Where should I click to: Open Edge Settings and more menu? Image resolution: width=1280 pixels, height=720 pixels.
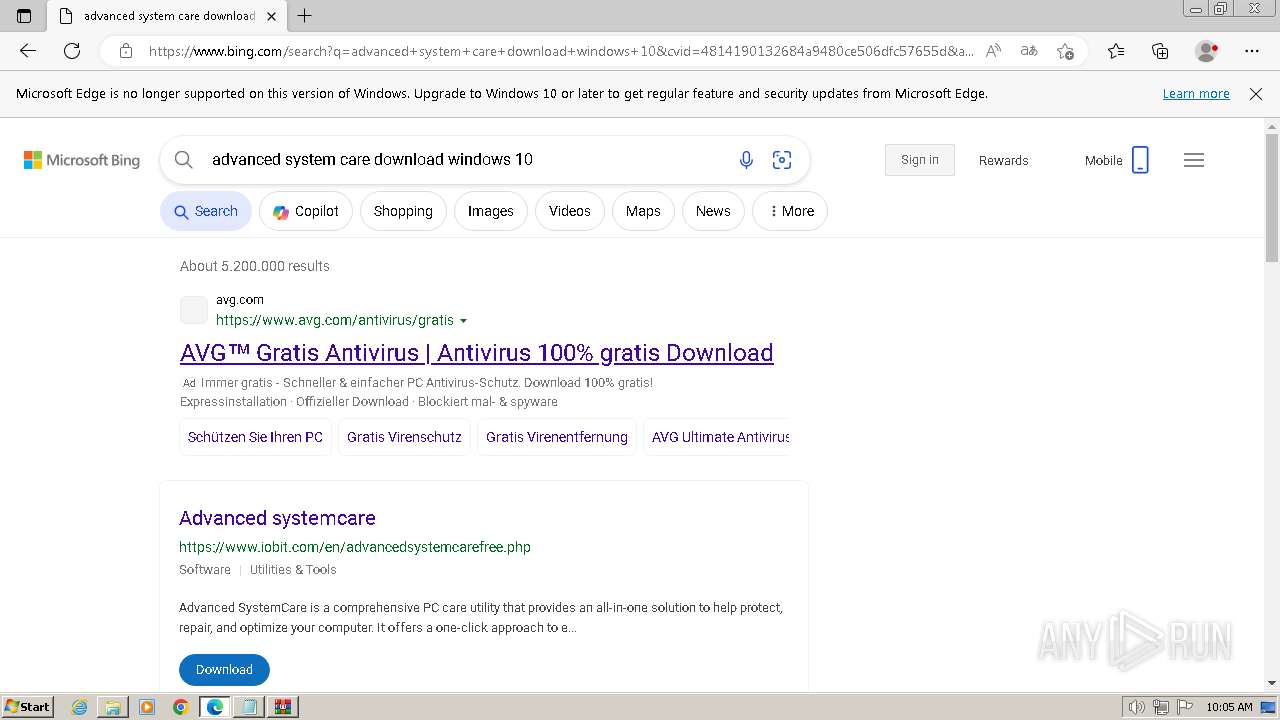click(x=1252, y=51)
